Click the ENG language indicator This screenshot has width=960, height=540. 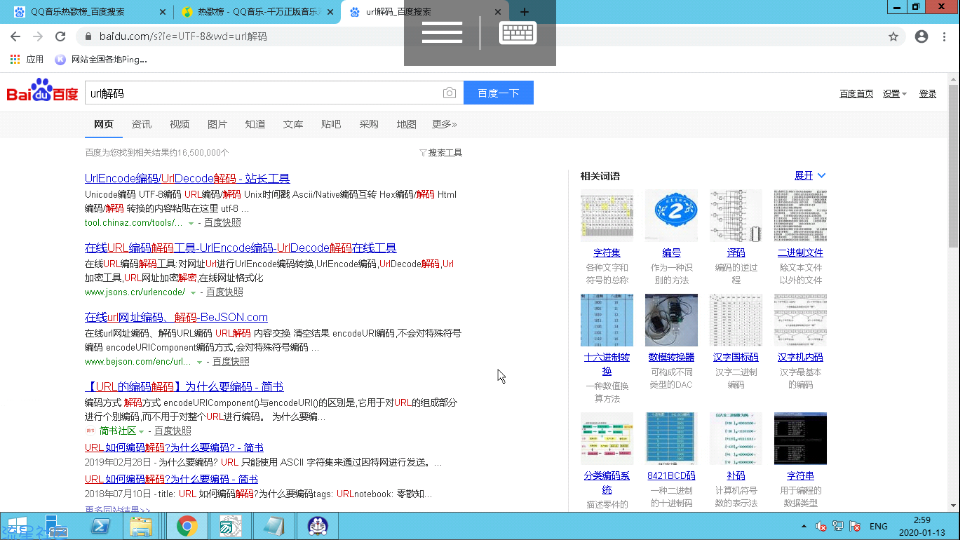(879, 527)
